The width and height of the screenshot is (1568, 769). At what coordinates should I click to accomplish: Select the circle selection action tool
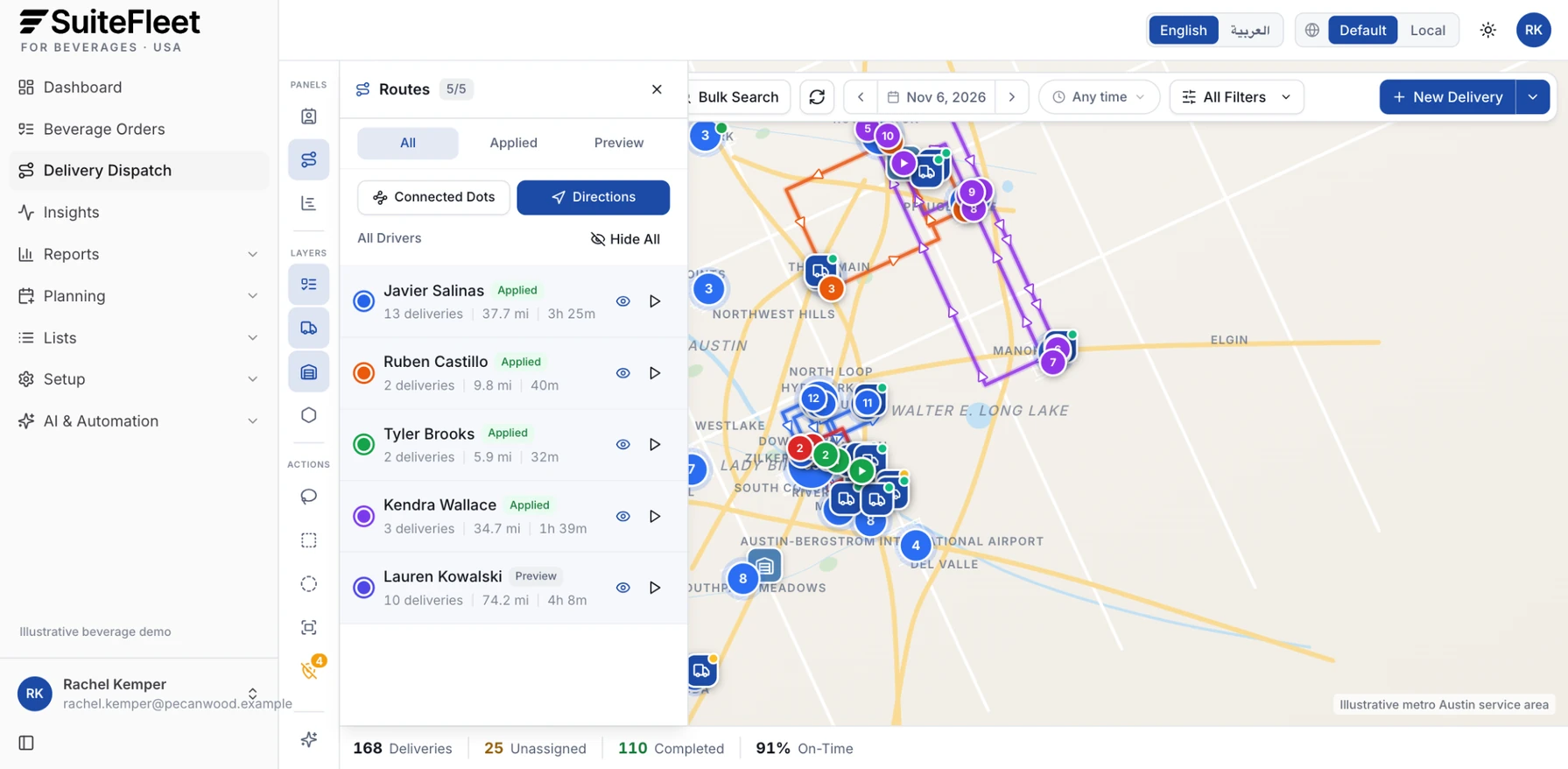tap(308, 584)
